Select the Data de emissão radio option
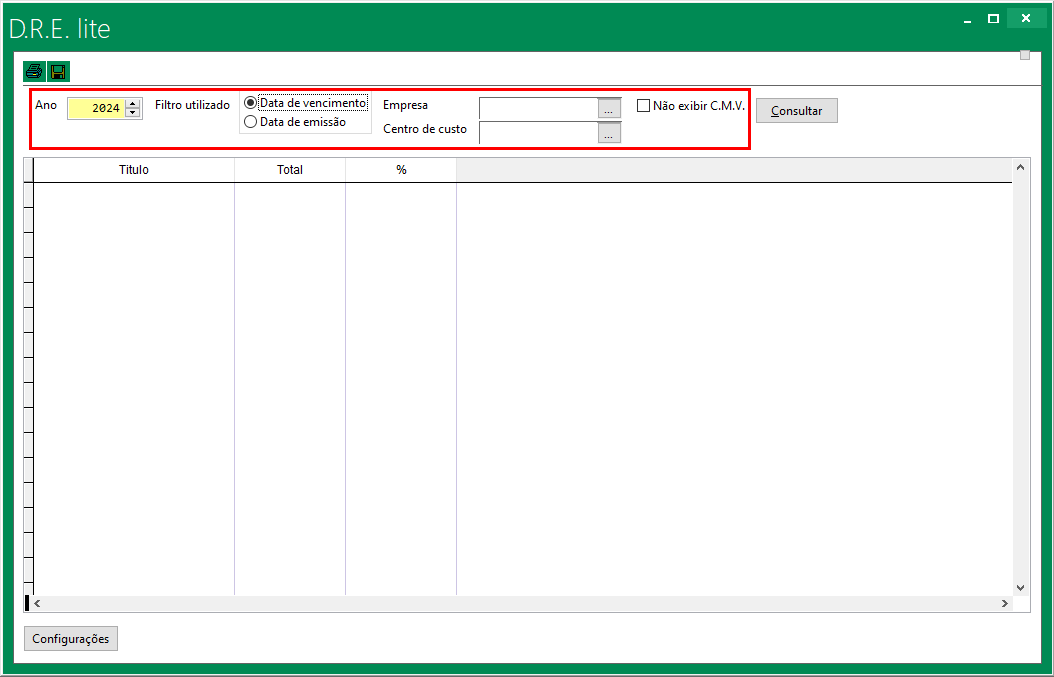Image resolution: width=1054 pixels, height=677 pixels. (x=250, y=122)
